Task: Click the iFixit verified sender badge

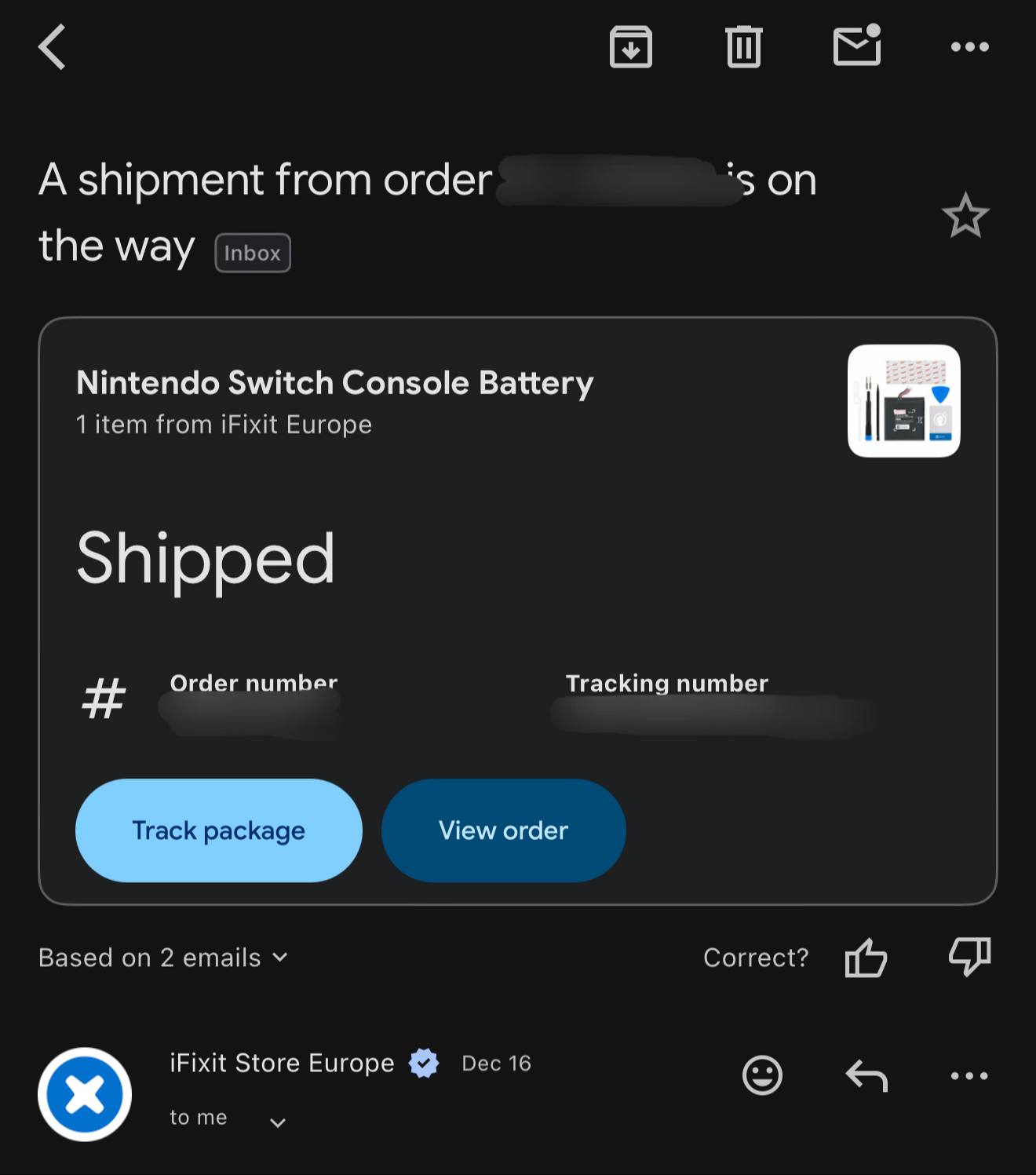Action: pyautogui.click(x=424, y=1064)
